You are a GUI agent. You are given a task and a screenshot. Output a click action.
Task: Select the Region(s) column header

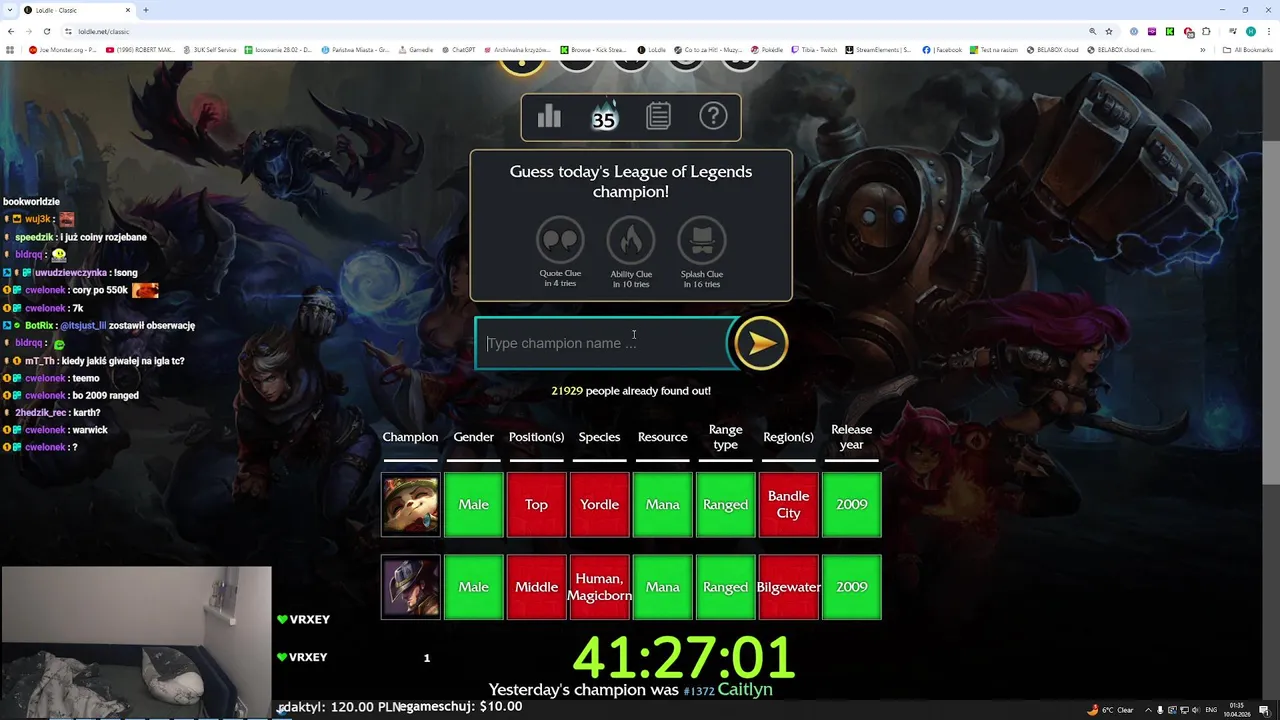click(788, 437)
